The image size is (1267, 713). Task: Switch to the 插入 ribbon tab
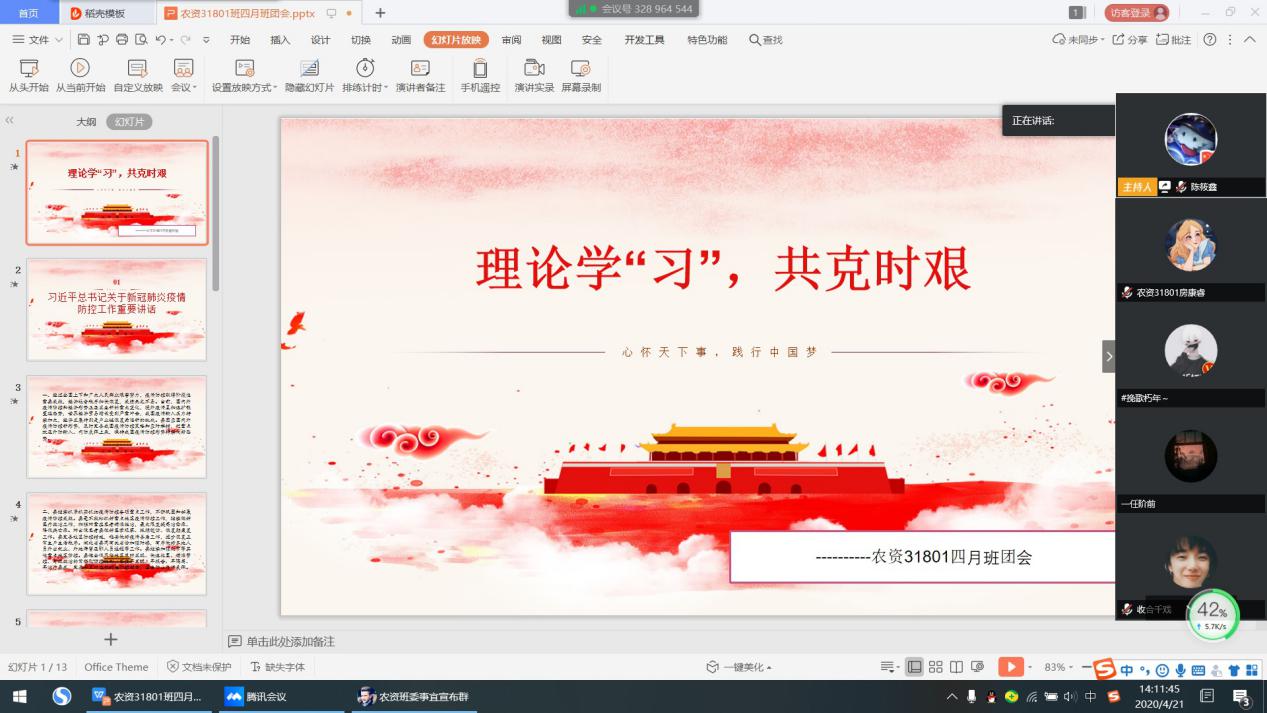click(x=281, y=40)
